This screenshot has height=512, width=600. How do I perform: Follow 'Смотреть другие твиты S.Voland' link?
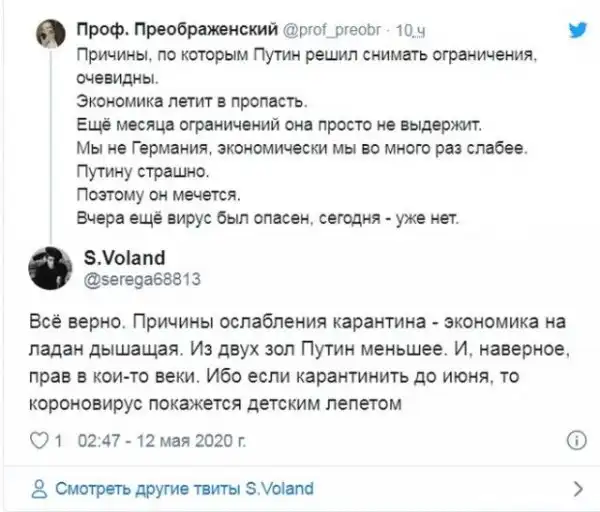(x=183, y=489)
